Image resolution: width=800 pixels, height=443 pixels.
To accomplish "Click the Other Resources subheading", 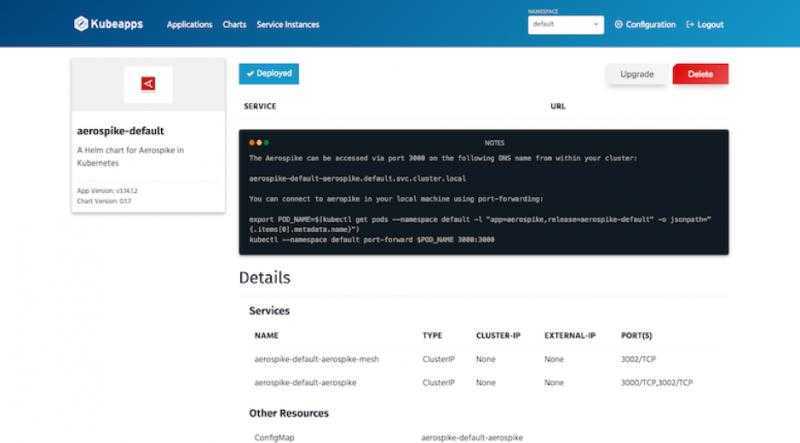I will click(289, 413).
